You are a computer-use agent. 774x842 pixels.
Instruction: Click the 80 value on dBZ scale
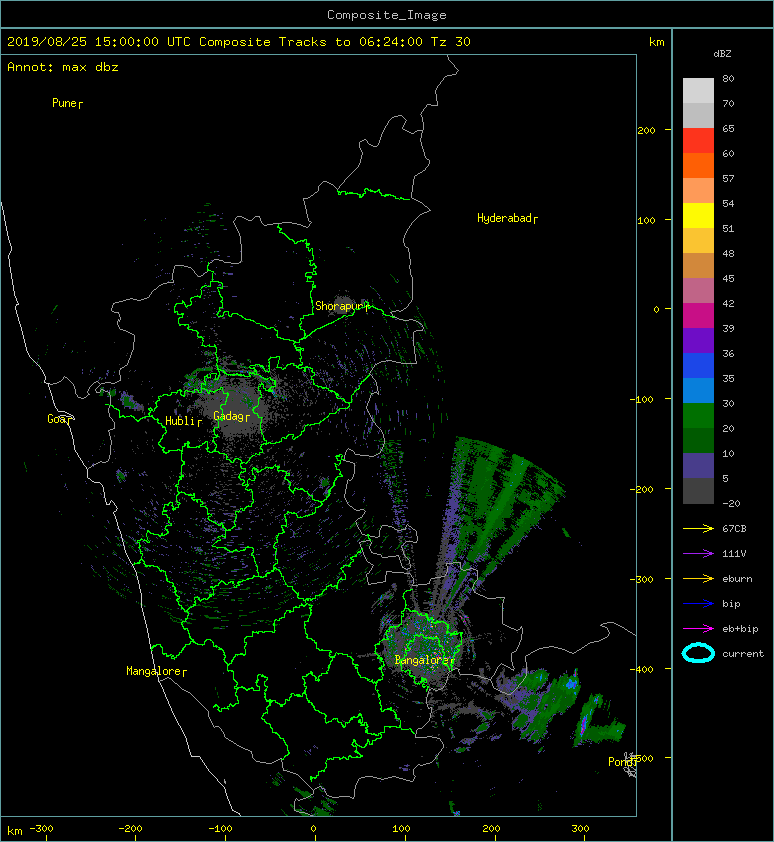(728, 78)
